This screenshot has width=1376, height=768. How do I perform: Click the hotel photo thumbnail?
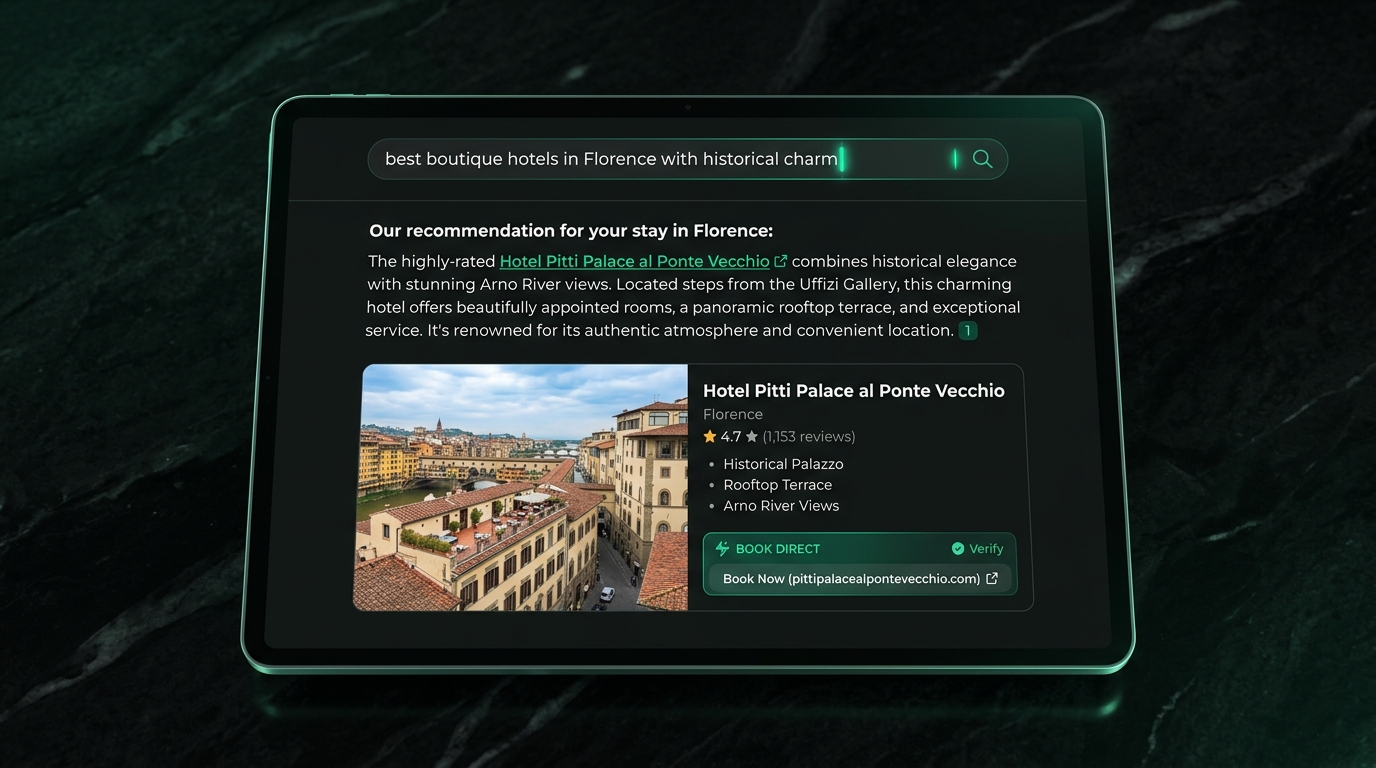(x=521, y=487)
